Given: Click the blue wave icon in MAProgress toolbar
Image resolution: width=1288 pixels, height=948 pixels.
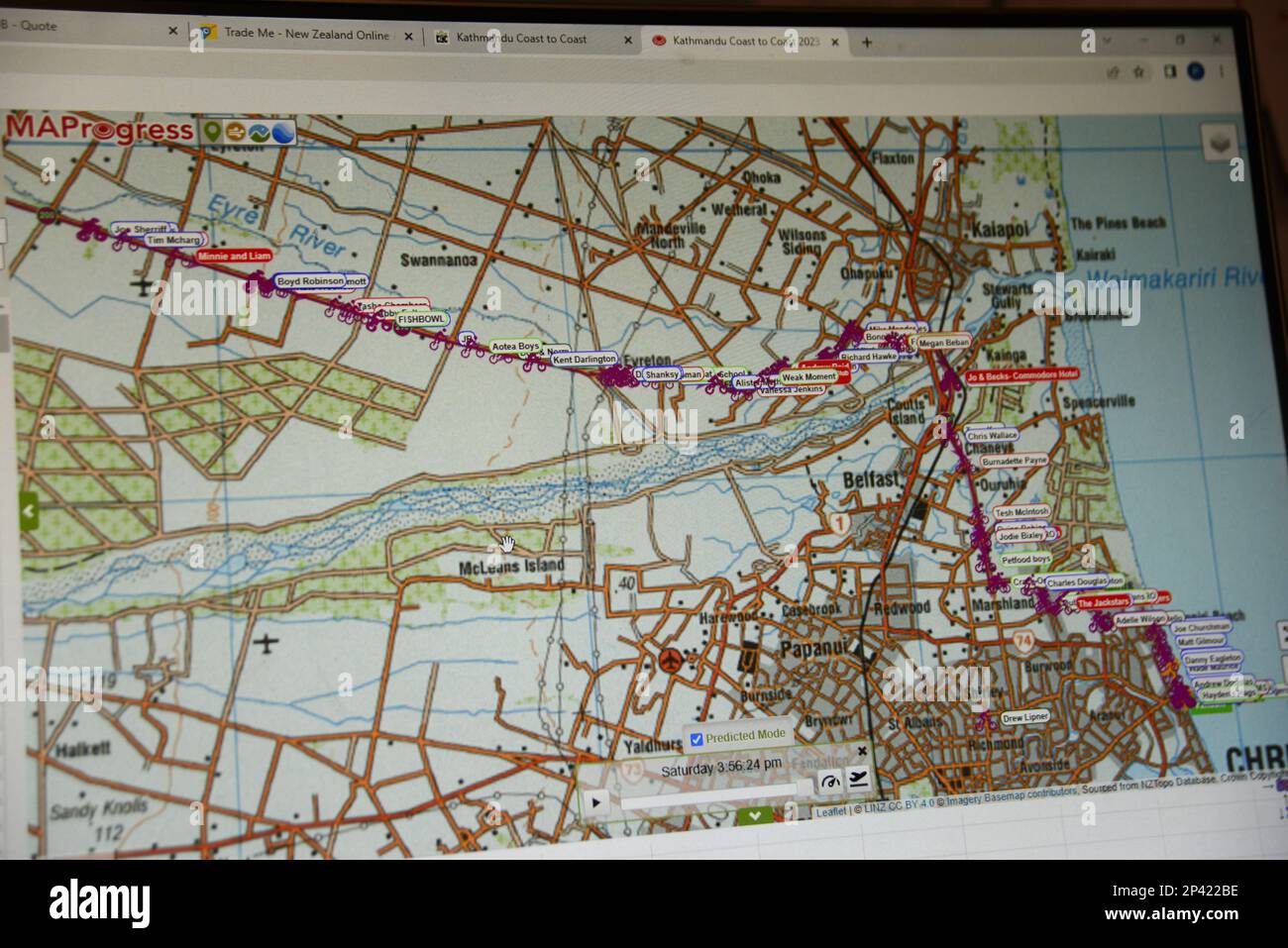Looking at the screenshot, I should (283, 133).
